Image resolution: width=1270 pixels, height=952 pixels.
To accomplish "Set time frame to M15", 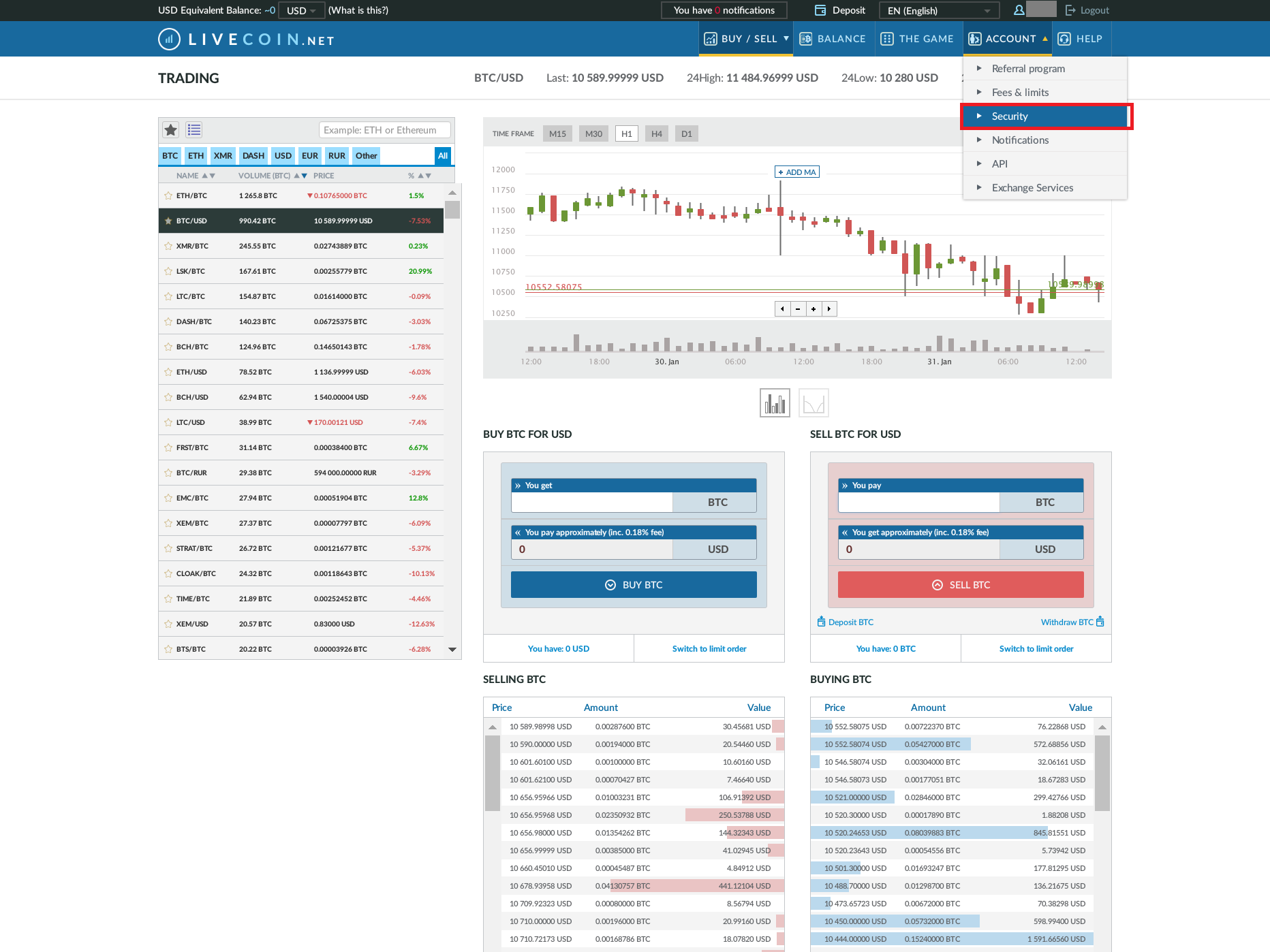I will [x=557, y=133].
